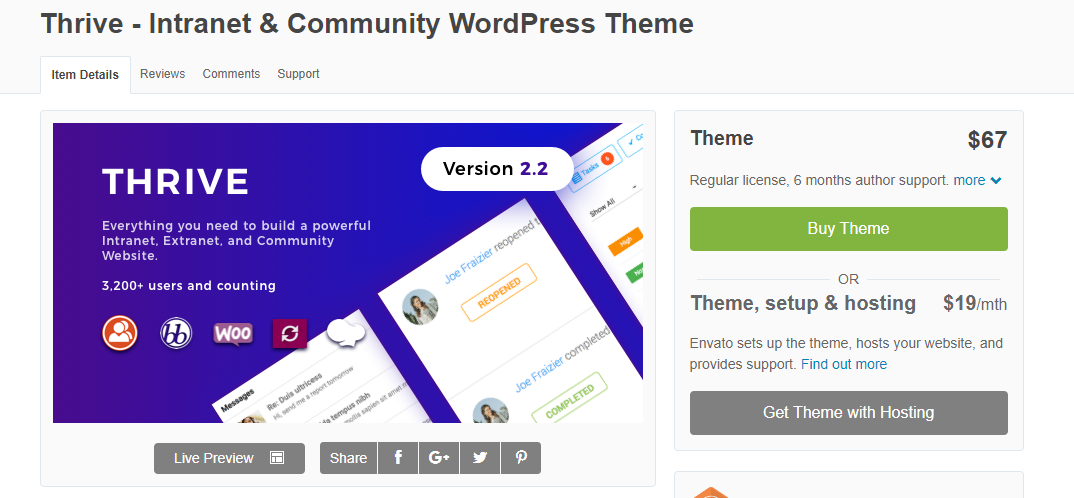Click the '$67' theme price
The image size is (1074, 498).
pos(987,140)
